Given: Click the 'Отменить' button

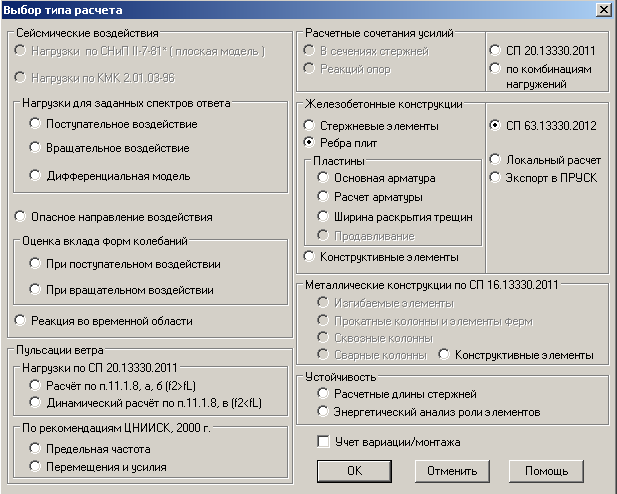Looking at the screenshot, I should point(452,471).
